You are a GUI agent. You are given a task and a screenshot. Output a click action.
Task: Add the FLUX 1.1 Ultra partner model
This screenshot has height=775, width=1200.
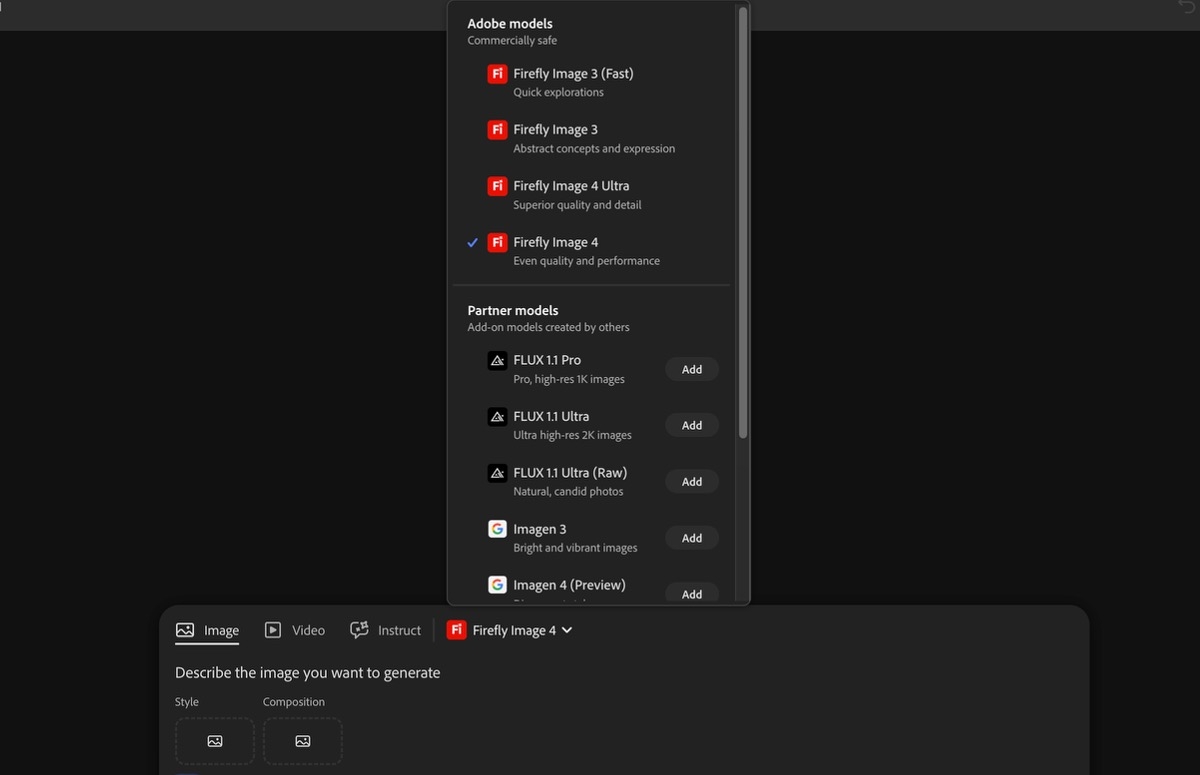(x=692, y=425)
